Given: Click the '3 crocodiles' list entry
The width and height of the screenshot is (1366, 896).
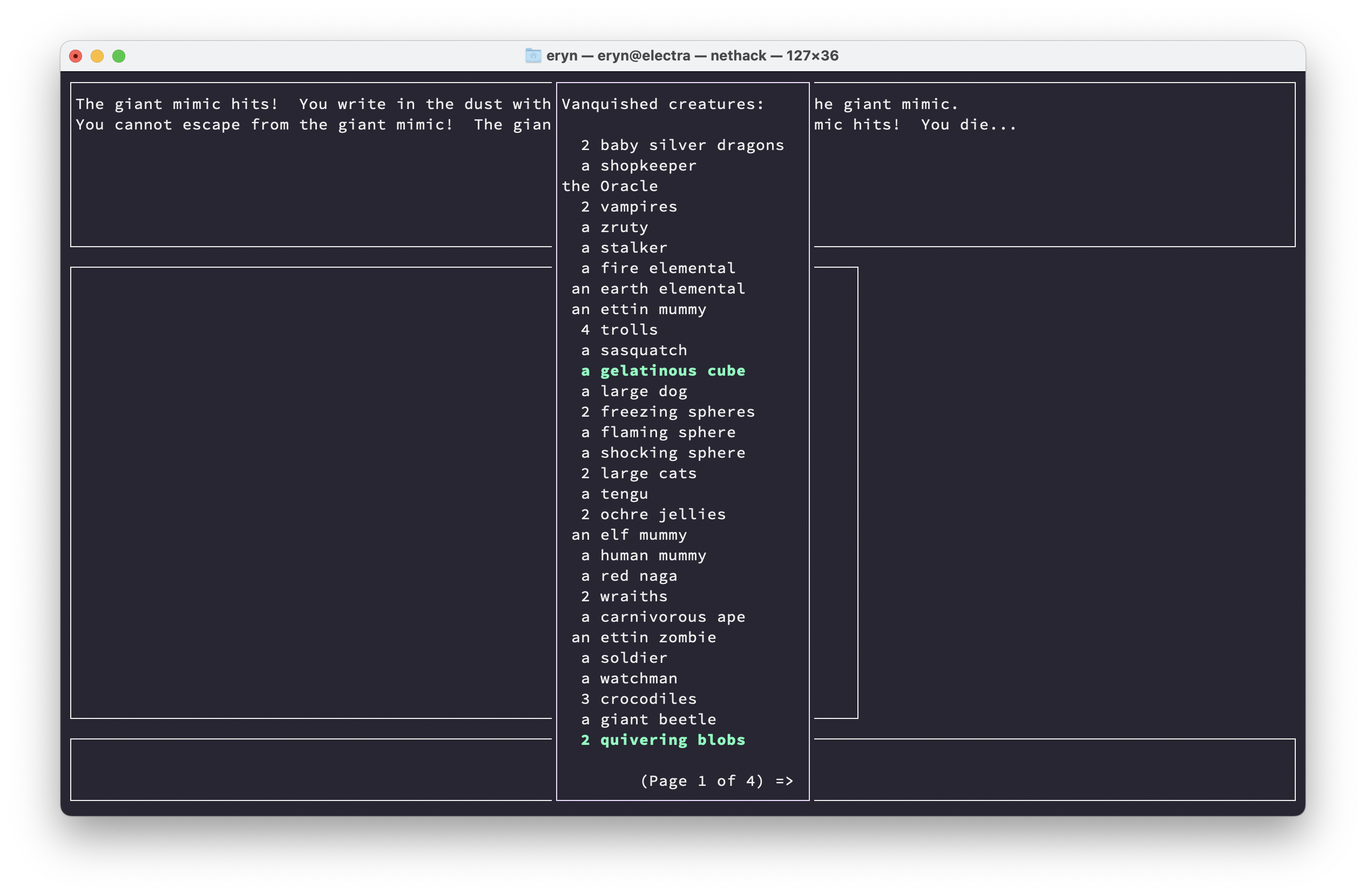Looking at the screenshot, I should click(638, 698).
